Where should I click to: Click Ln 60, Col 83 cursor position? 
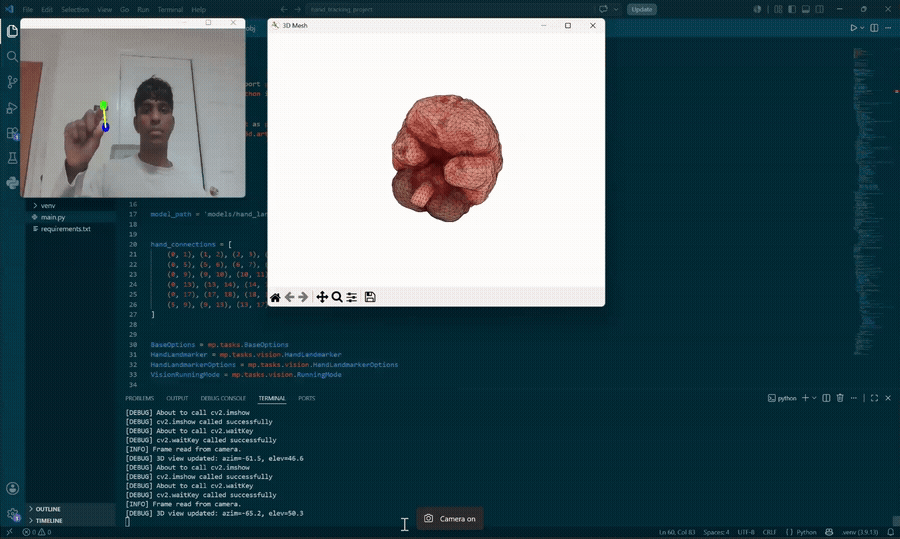677,532
